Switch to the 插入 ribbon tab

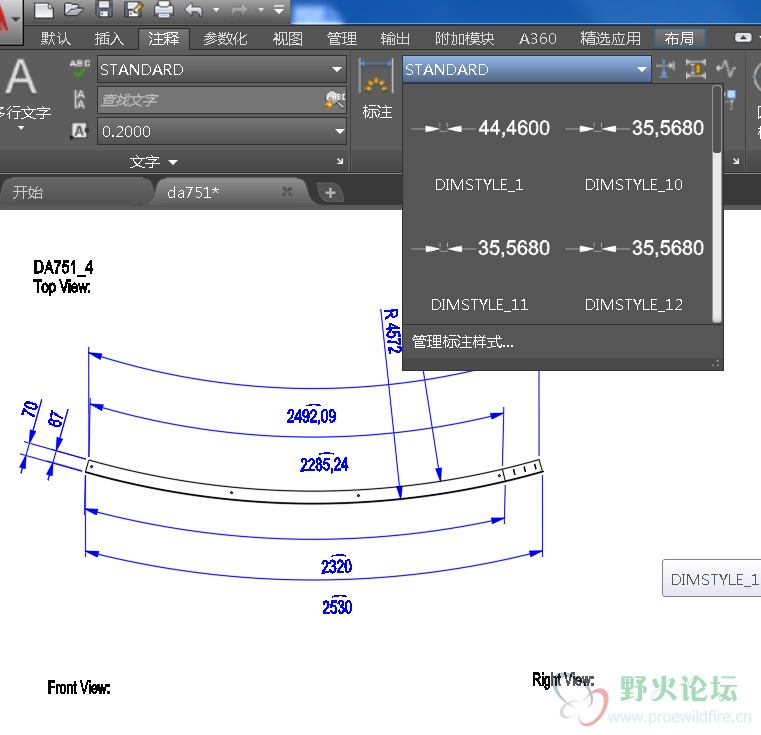(109, 39)
